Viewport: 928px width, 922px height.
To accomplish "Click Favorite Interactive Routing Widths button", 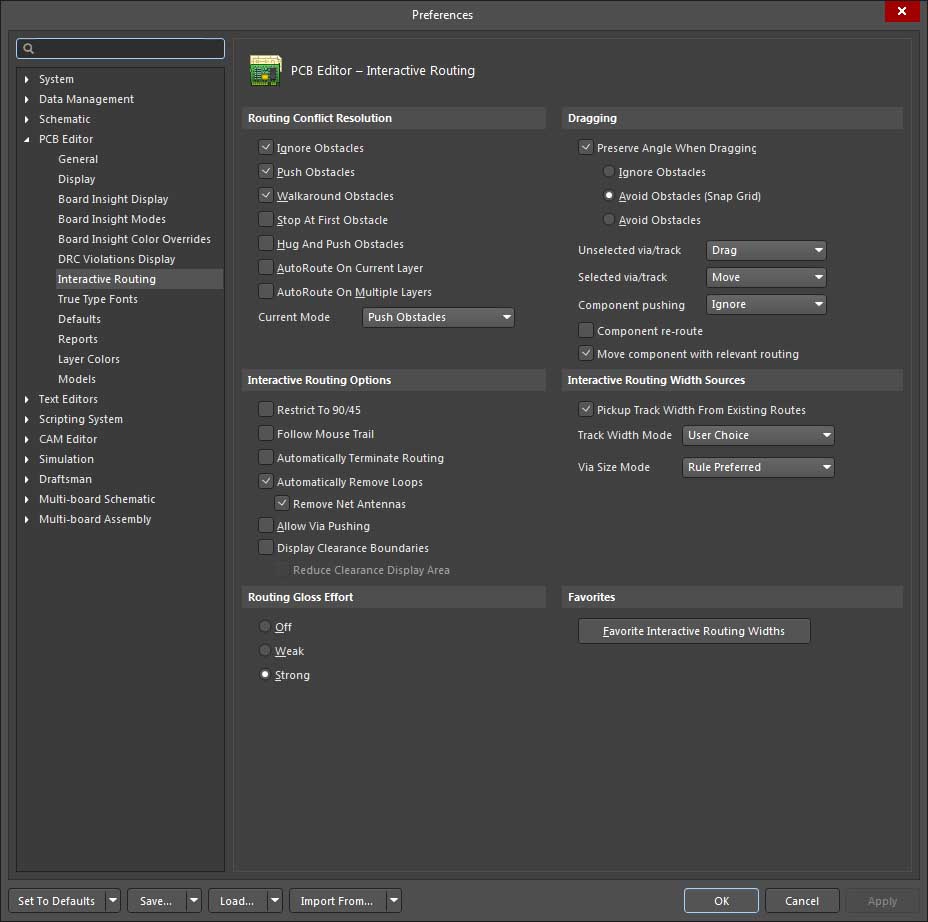I will click(x=694, y=631).
